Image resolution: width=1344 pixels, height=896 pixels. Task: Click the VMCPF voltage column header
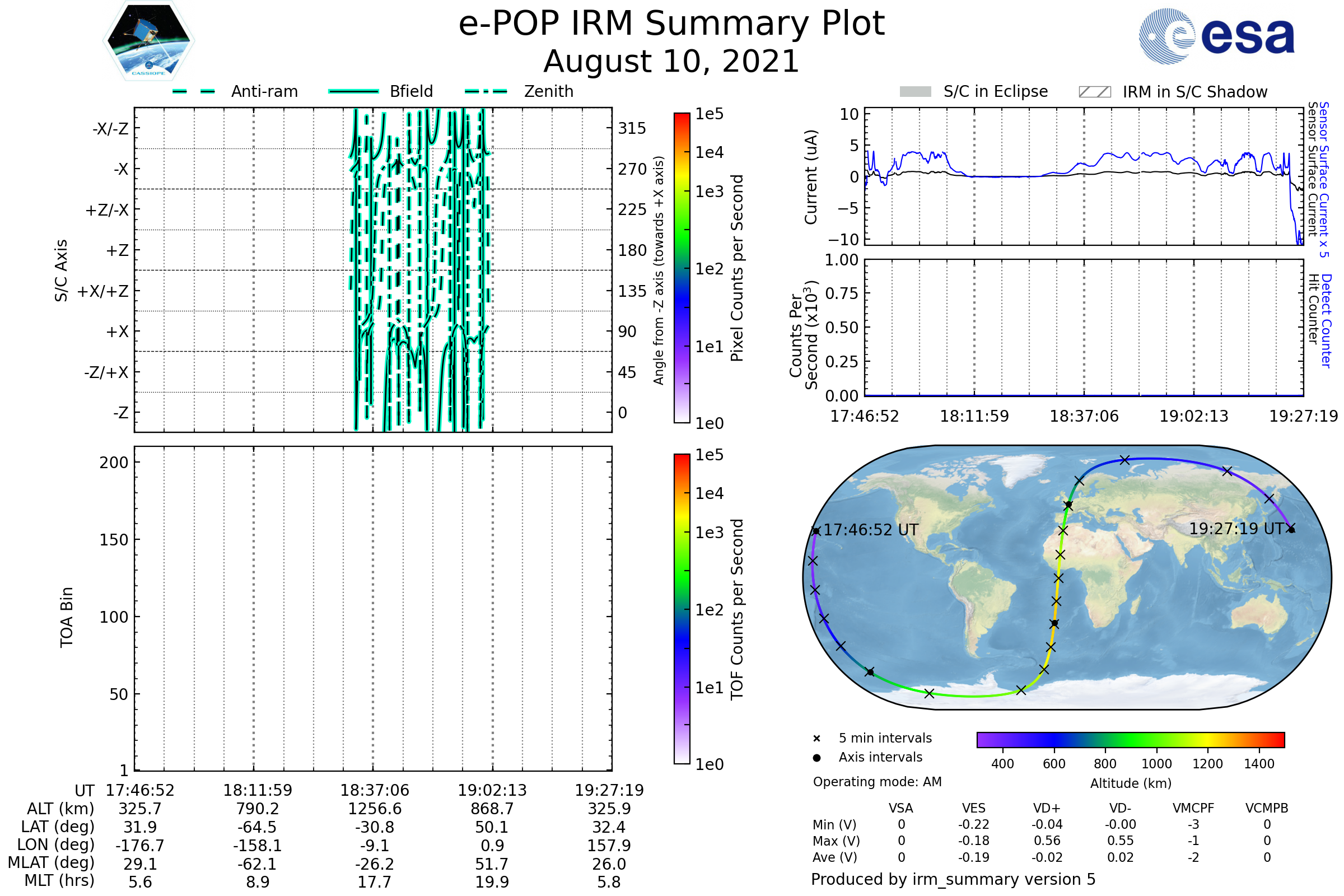1193,808
